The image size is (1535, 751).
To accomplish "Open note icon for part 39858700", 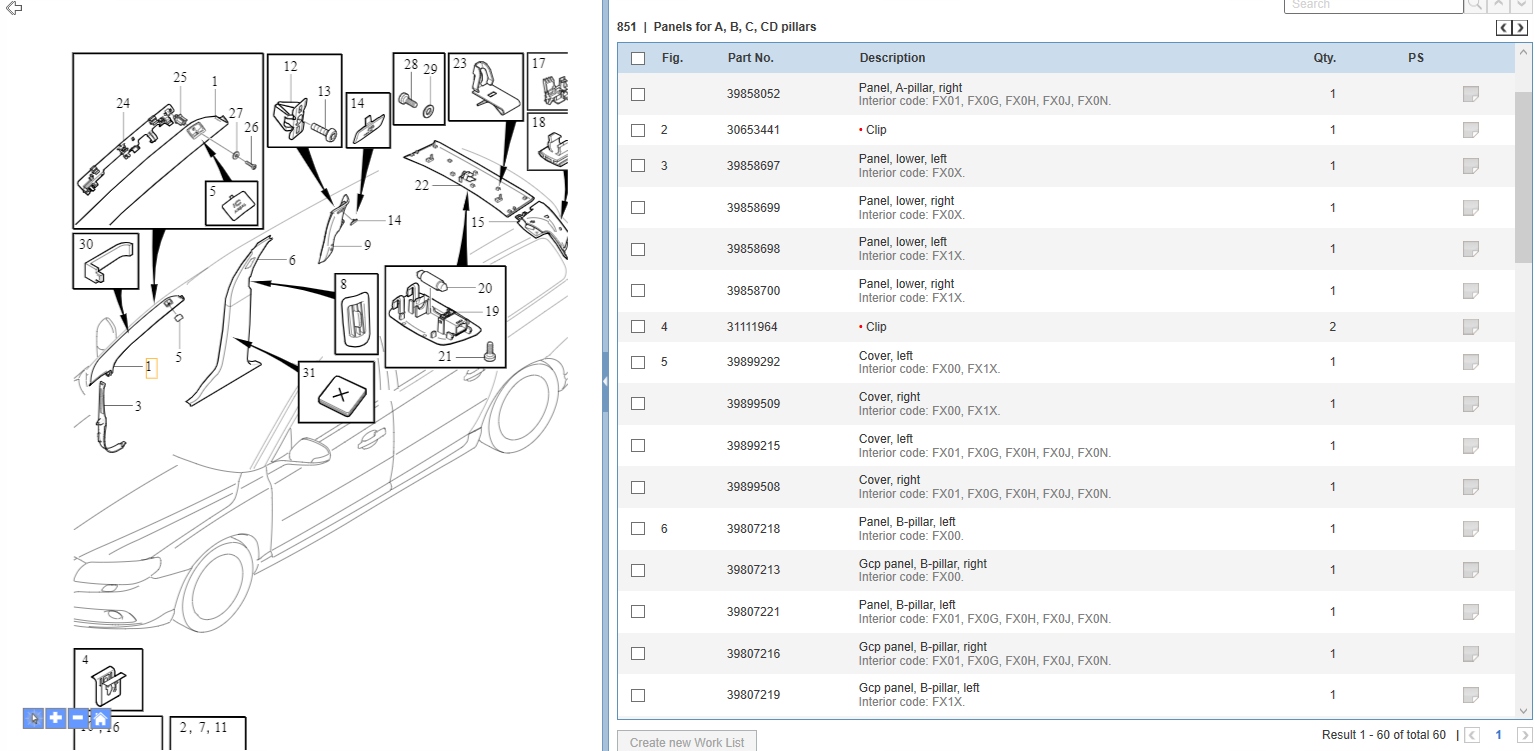I will tap(1470, 291).
